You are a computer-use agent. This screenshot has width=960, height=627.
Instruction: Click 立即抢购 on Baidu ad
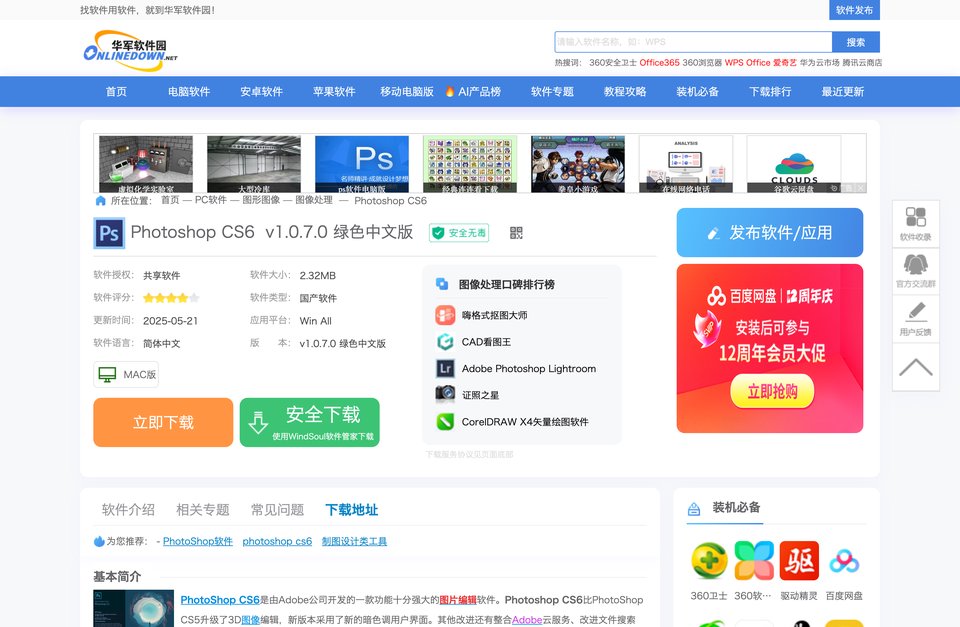click(x=772, y=391)
